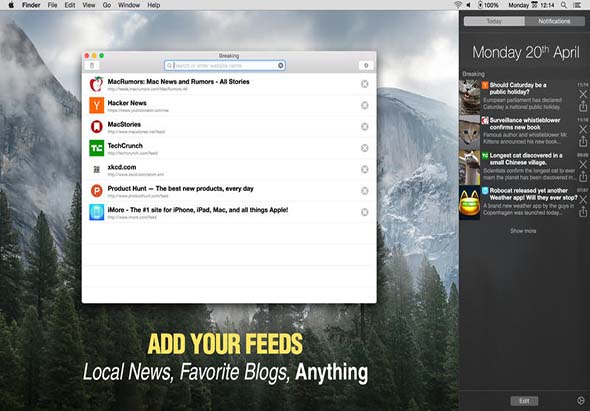590x411 pixels.
Task: Open Spotlight search magnifier icon
Action: (564, 5)
